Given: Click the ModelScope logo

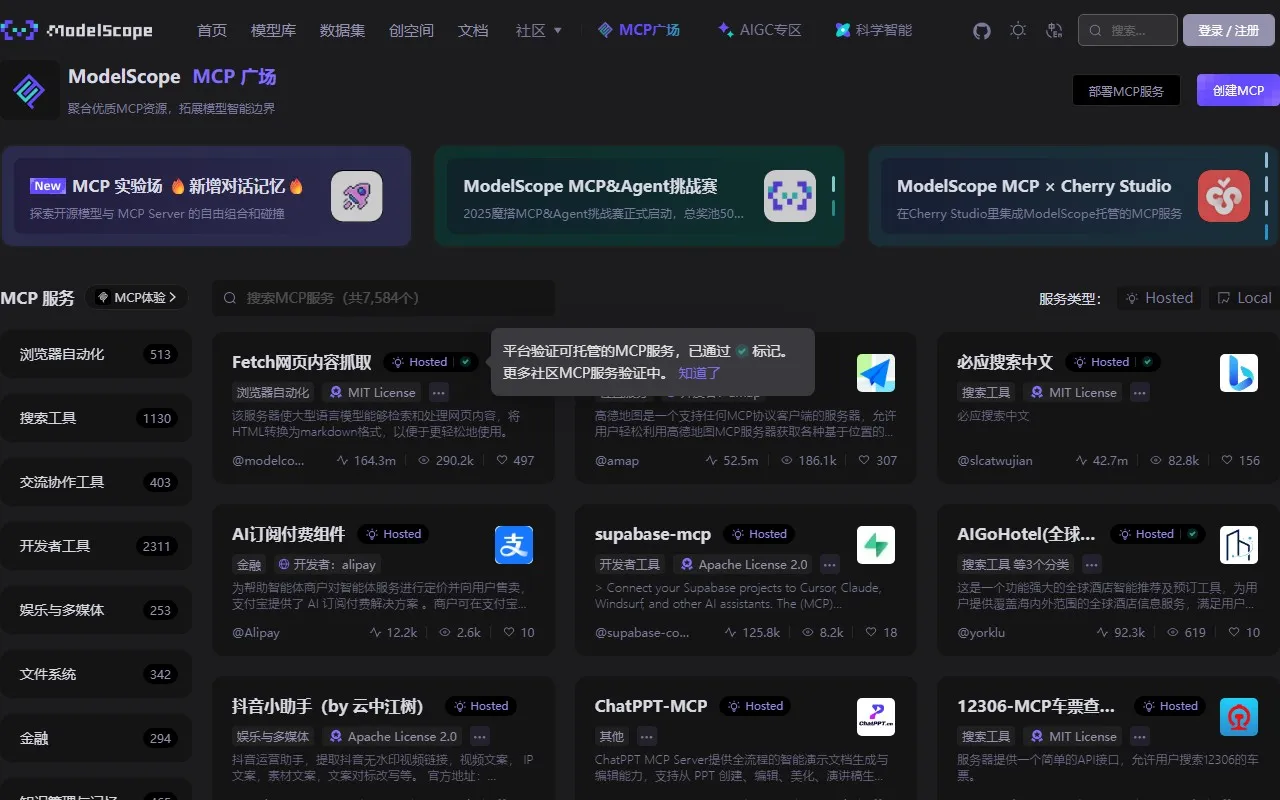Looking at the screenshot, I should [x=78, y=29].
